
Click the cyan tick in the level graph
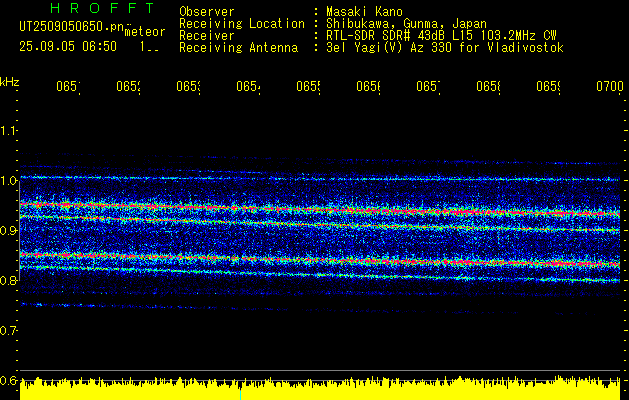[x=240, y=395]
